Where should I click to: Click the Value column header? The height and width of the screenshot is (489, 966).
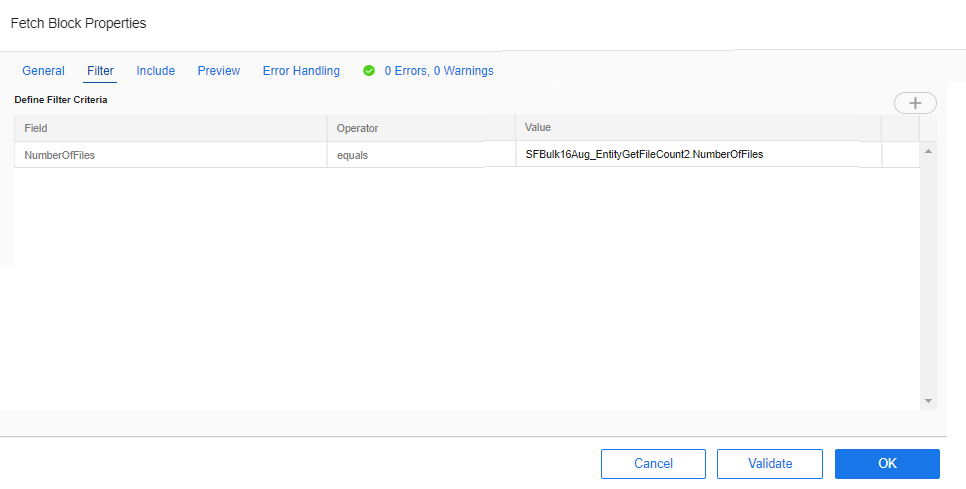pos(699,127)
